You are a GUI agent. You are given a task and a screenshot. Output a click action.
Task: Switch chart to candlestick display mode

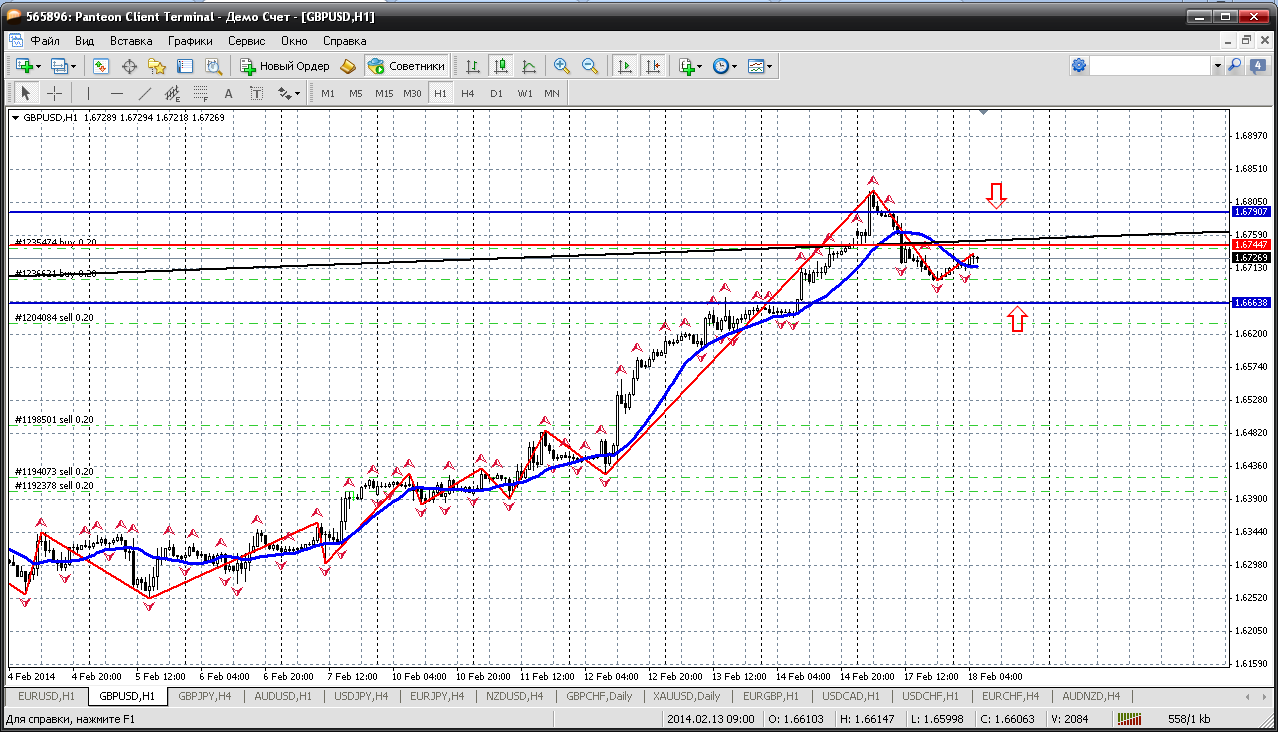[x=501, y=66]
